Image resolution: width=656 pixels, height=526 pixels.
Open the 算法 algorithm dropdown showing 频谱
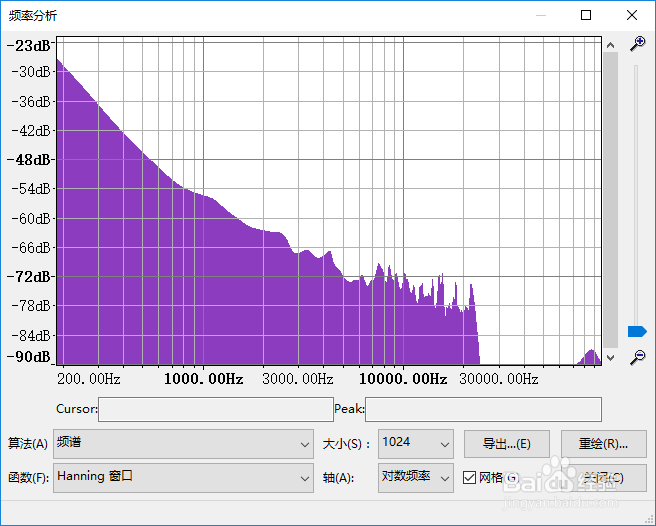click(183, 444)
